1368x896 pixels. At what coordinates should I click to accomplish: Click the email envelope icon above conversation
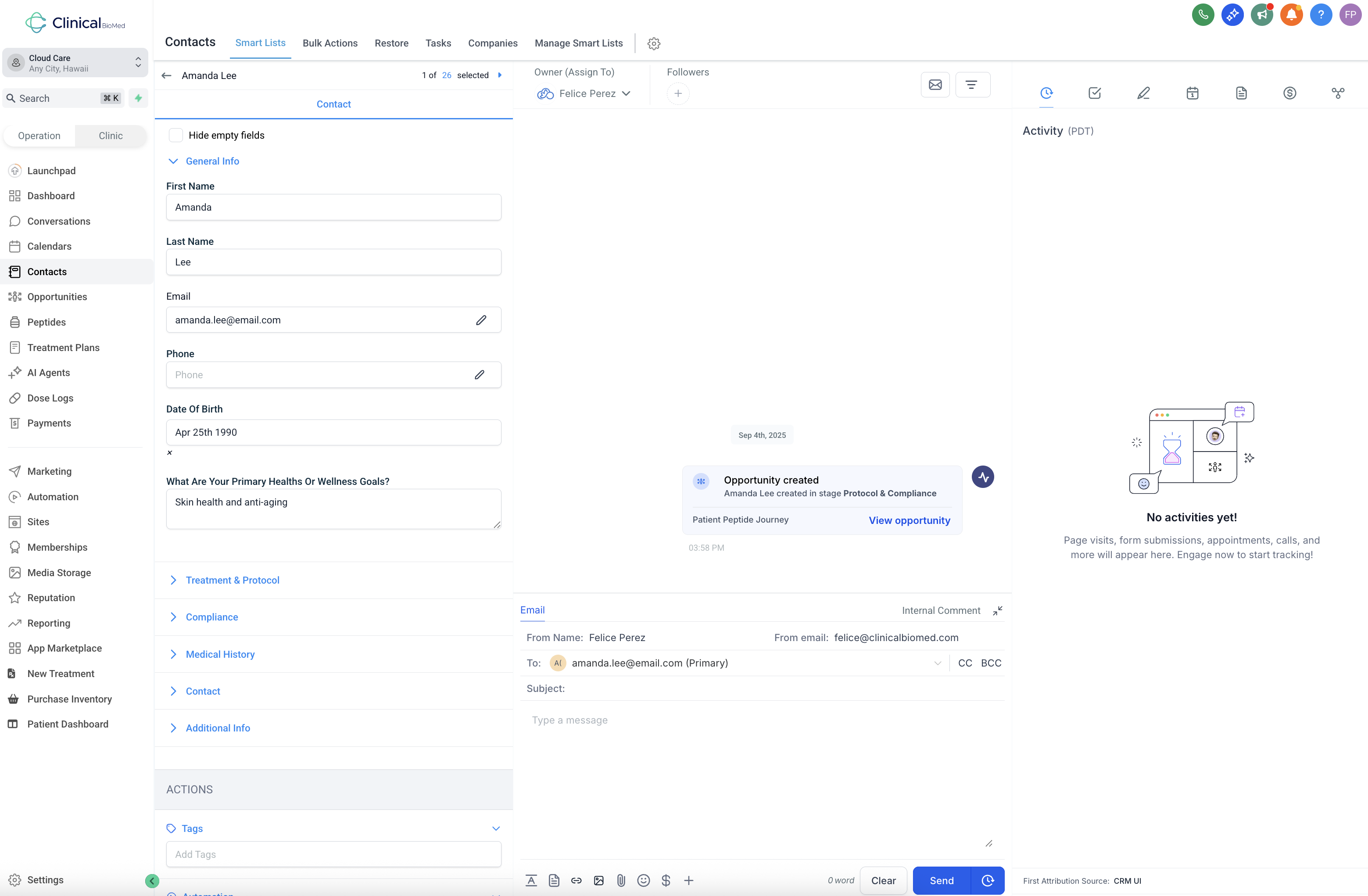(x=935, y=85)
